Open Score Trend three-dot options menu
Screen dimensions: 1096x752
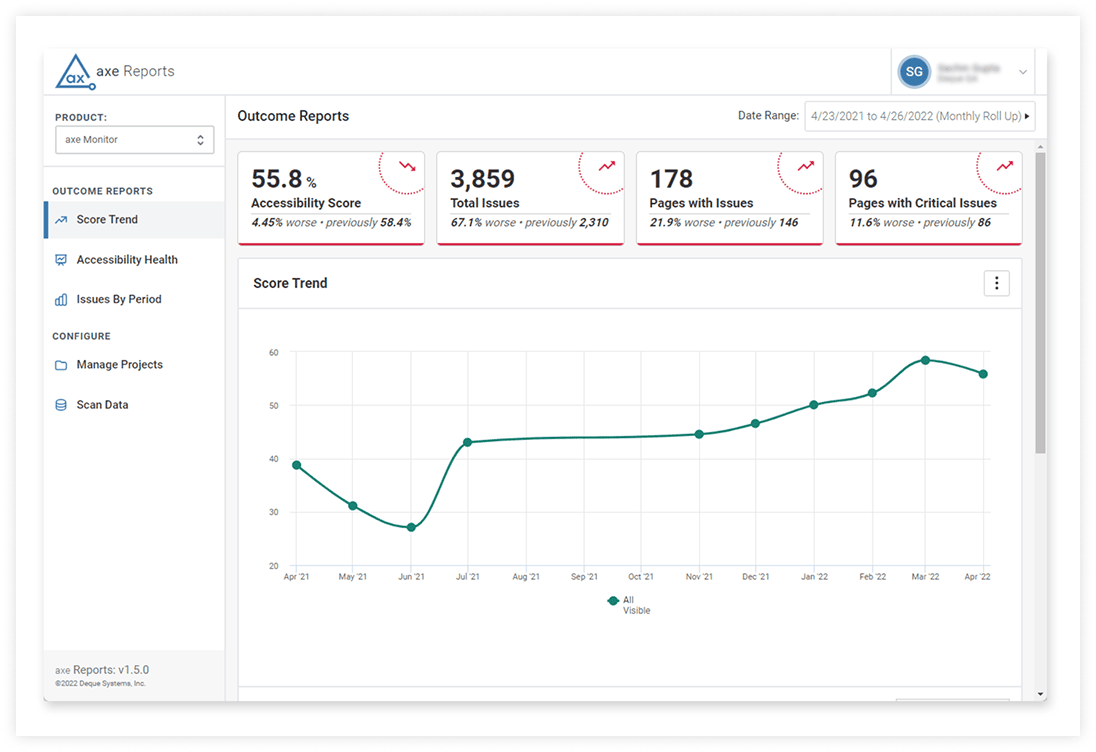pyautogui.click(x=996, y=283)
